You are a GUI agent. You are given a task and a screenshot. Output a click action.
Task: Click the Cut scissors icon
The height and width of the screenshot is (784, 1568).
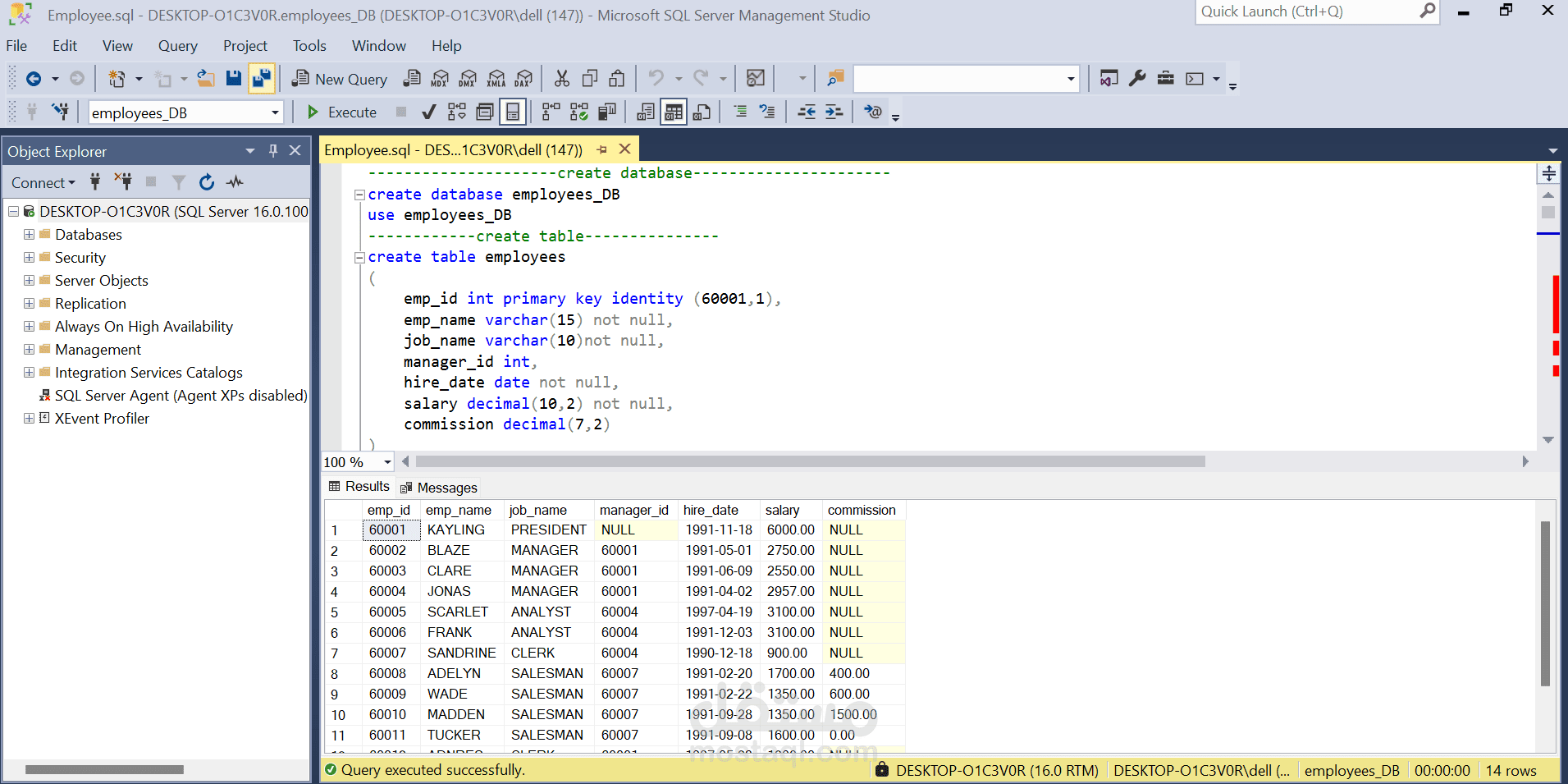click(562, 79)
